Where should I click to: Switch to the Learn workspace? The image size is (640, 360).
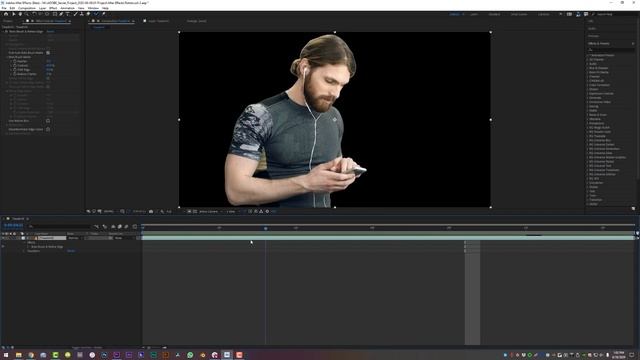coord(474,14)
